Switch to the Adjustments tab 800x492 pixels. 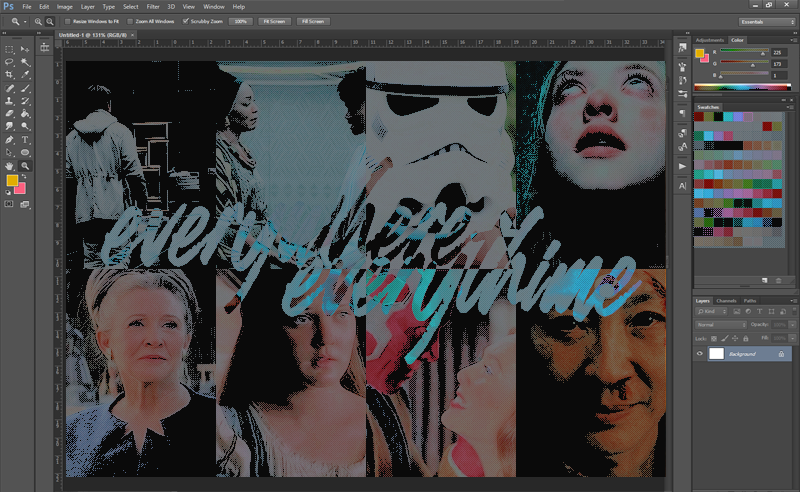coord(710,40)
